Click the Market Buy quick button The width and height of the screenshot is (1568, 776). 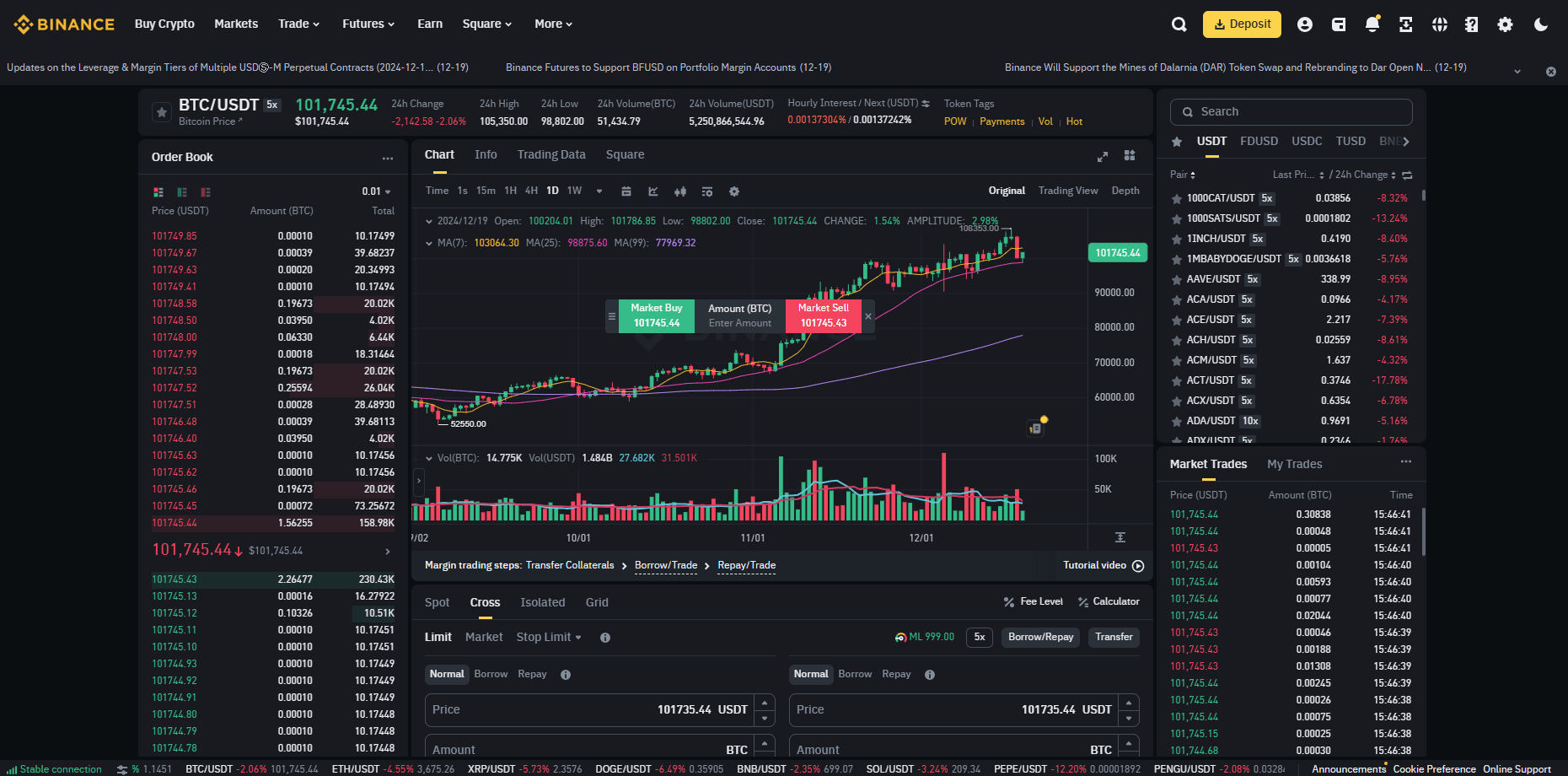657,316
